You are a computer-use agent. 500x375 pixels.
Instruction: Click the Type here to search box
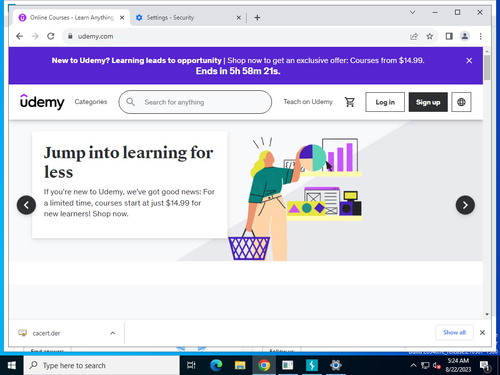pos(102,365)
